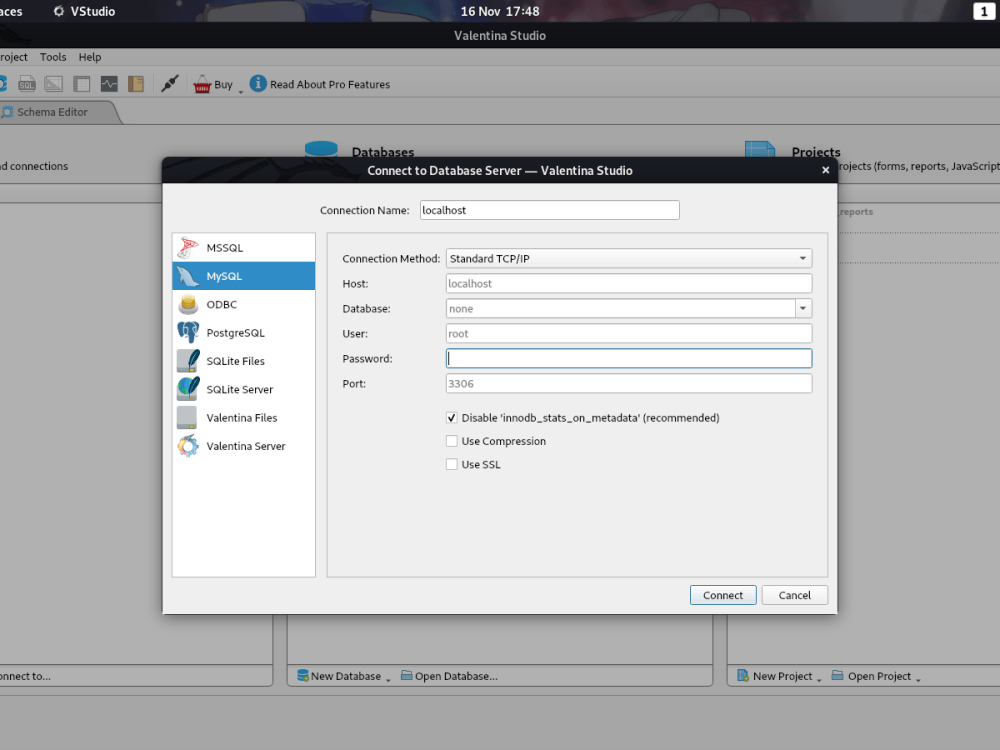
Task: Expand the Database combo box arrow
Action: 803,309
